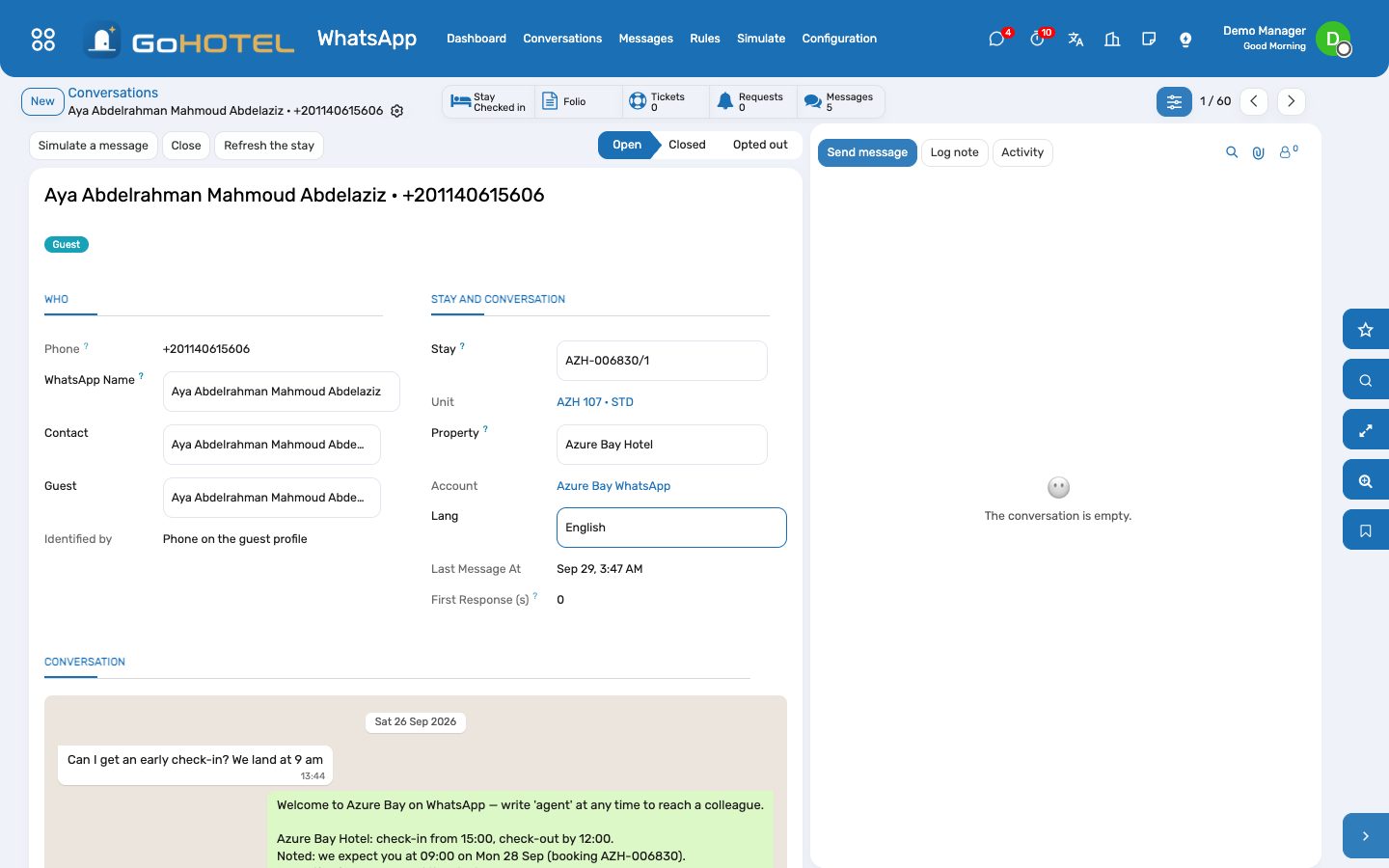This screenshot has height=868, width=1389.
Task: Click the expand arrows side button
Action: [1366, 429]
